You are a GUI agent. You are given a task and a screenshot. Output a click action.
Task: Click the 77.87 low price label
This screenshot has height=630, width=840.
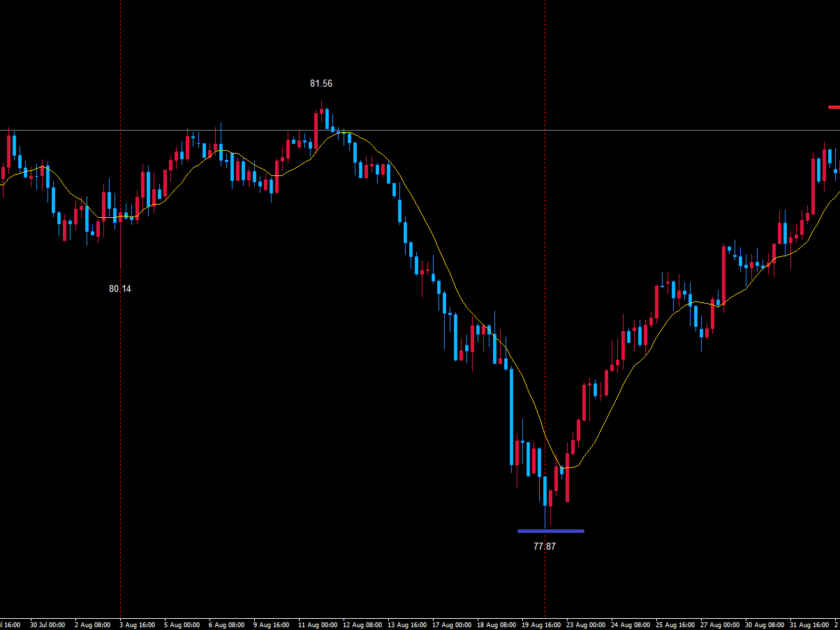(x=545, y=547)
